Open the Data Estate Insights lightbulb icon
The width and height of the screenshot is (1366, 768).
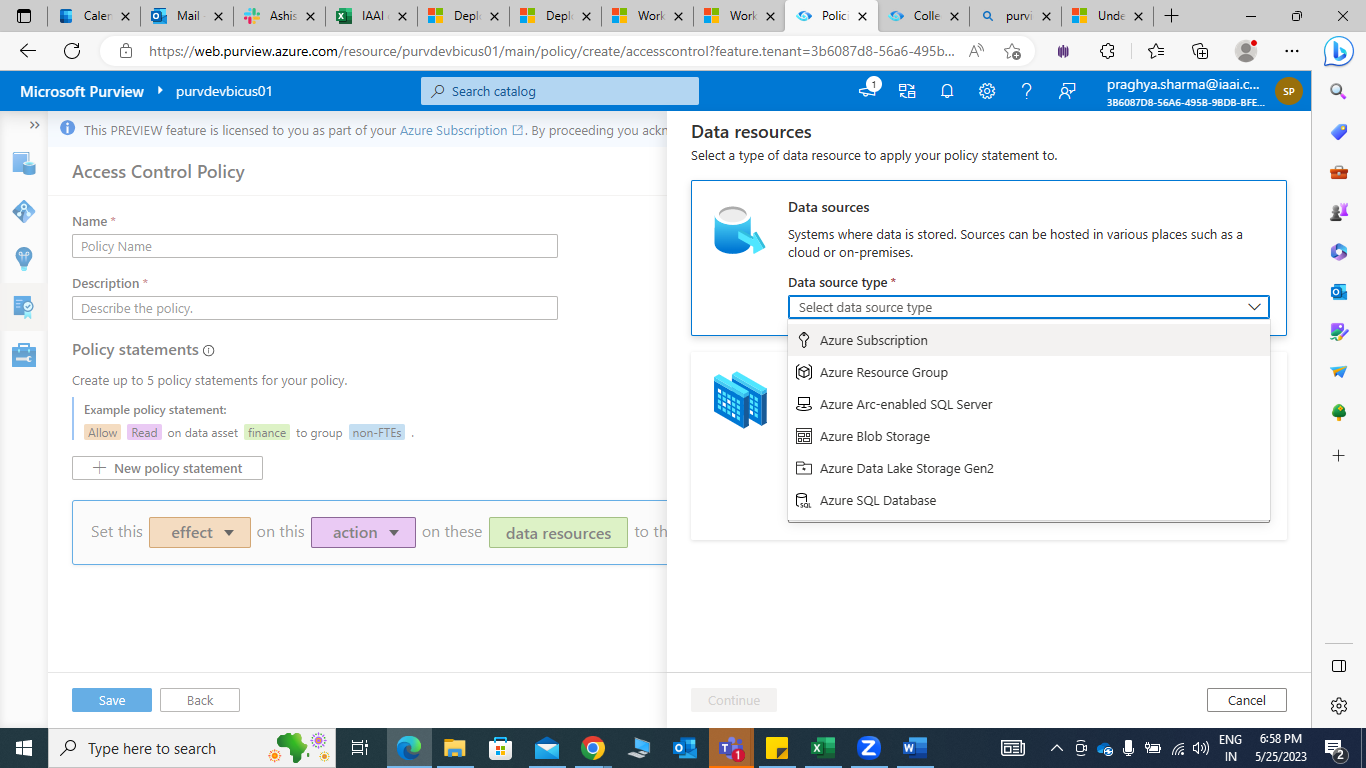coord(24,259)
